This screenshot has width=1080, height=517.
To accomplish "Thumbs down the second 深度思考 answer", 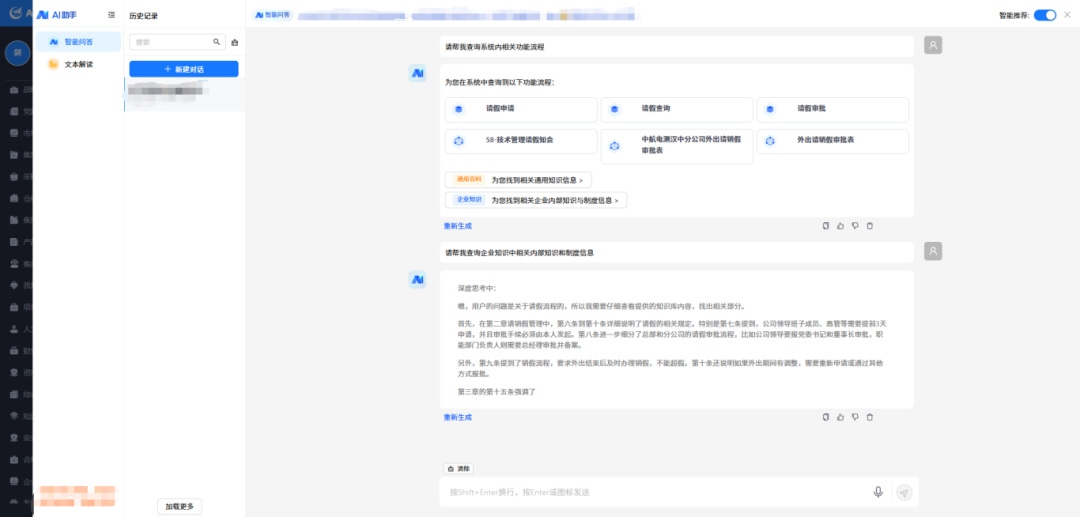I will point(855,417).
